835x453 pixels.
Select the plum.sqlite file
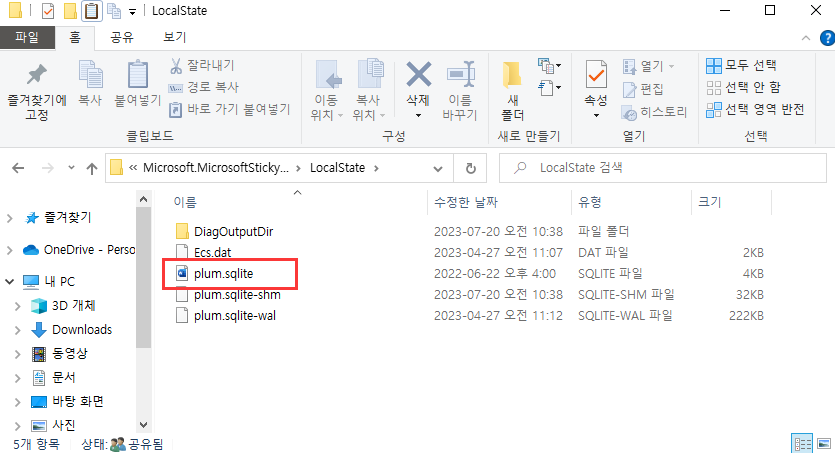(x=224, y=274)
